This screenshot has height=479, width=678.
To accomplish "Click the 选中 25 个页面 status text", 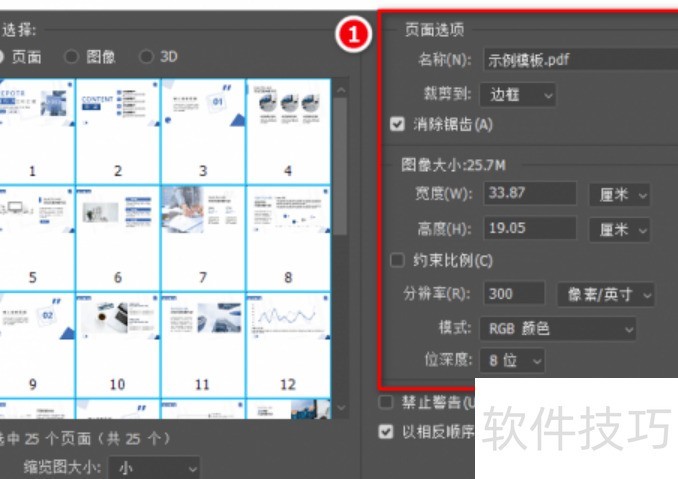I will coord(85,438).
